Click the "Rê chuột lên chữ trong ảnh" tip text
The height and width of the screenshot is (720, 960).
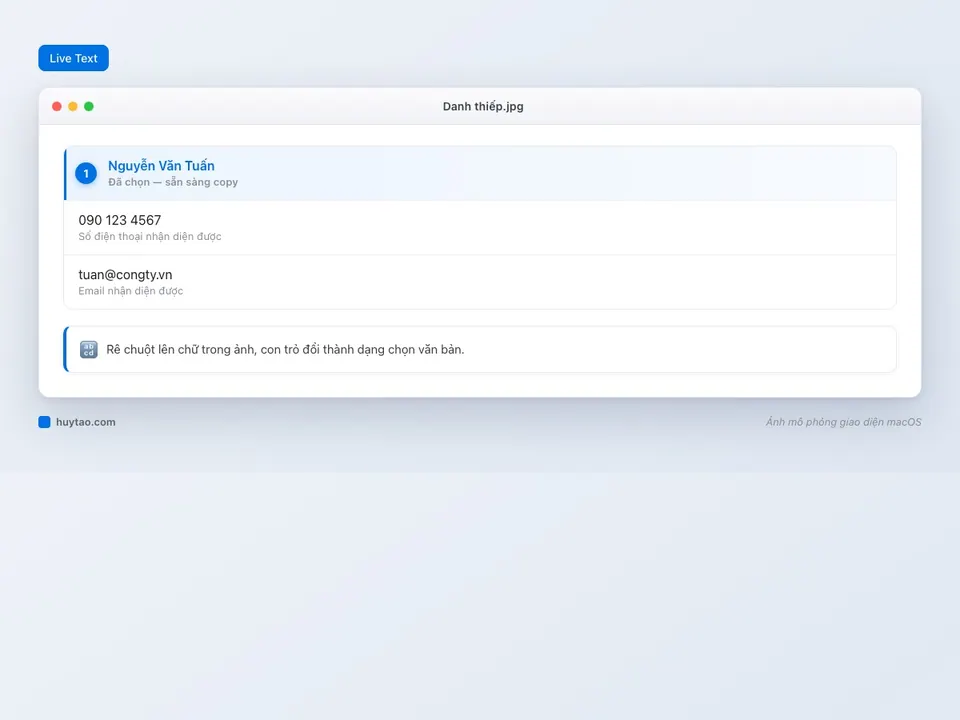[285, 350]
